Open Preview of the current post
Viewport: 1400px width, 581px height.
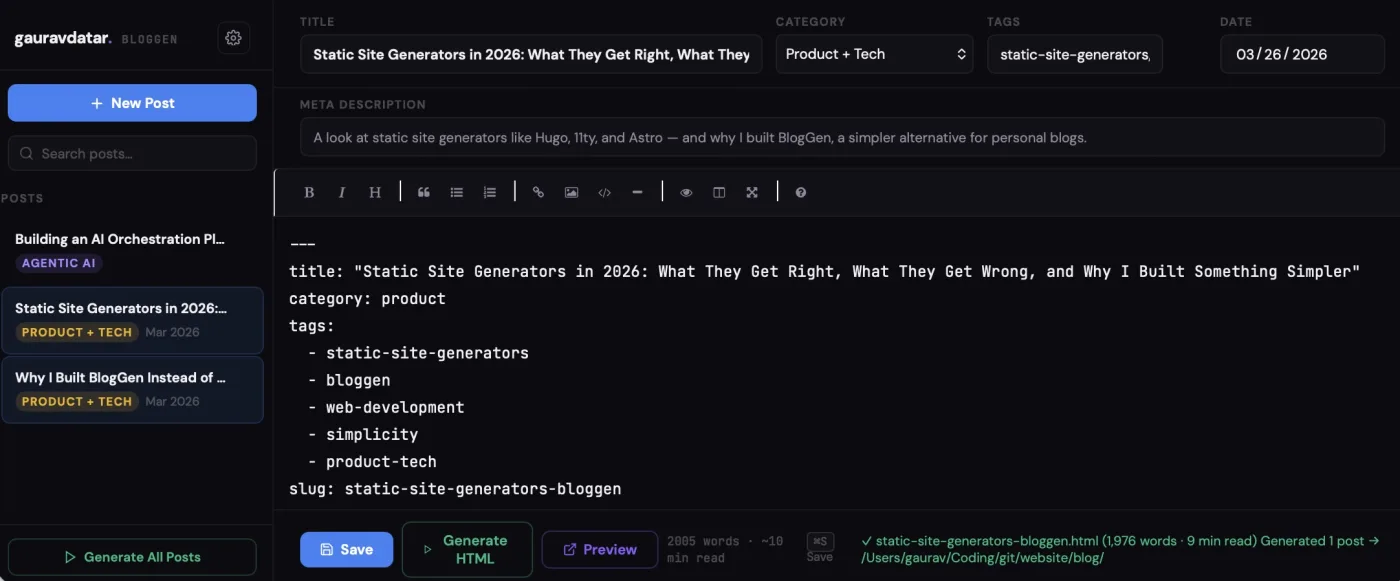[x=599, y=549]
